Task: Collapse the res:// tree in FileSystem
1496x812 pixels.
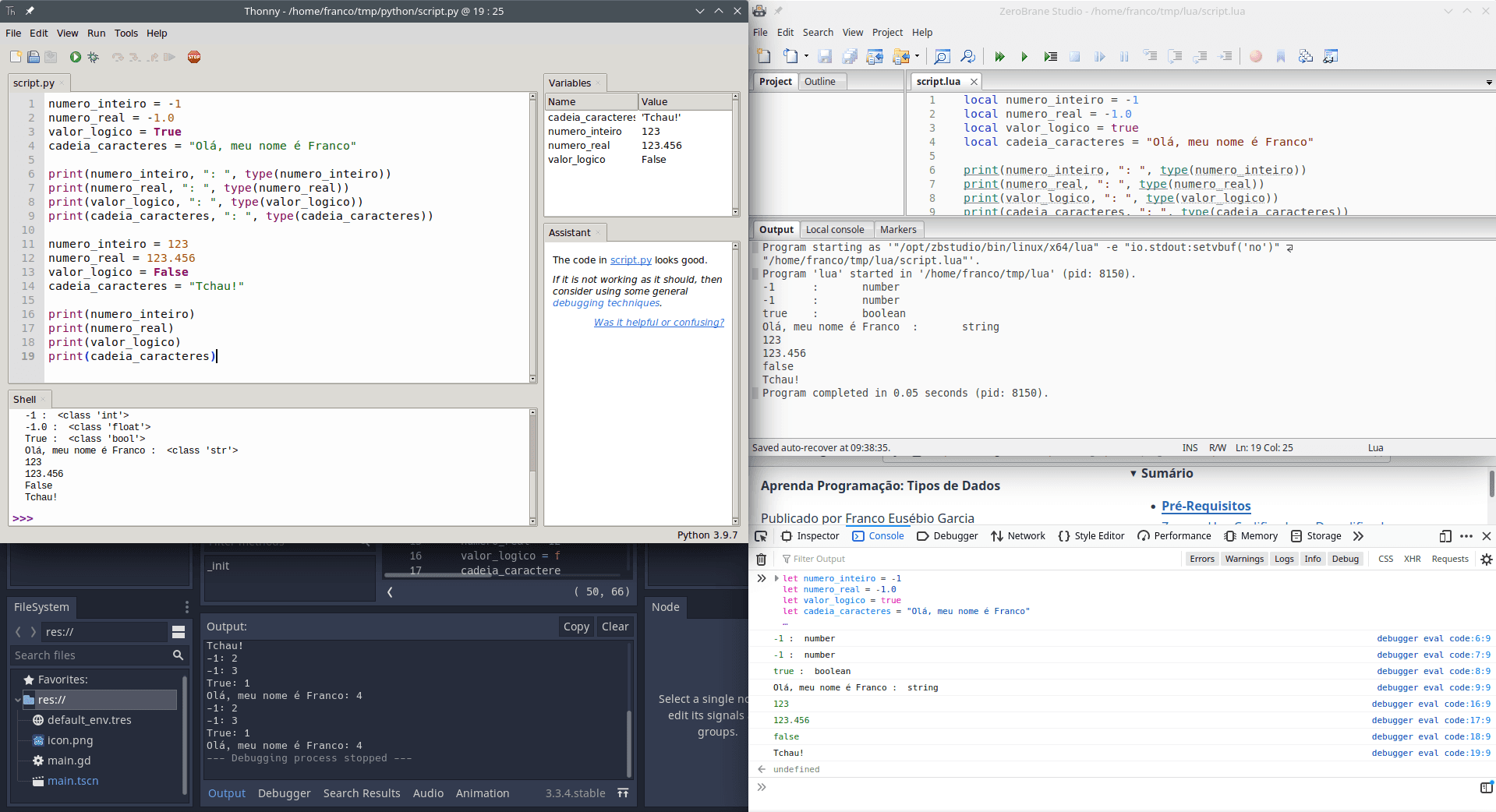Action: 19,699
